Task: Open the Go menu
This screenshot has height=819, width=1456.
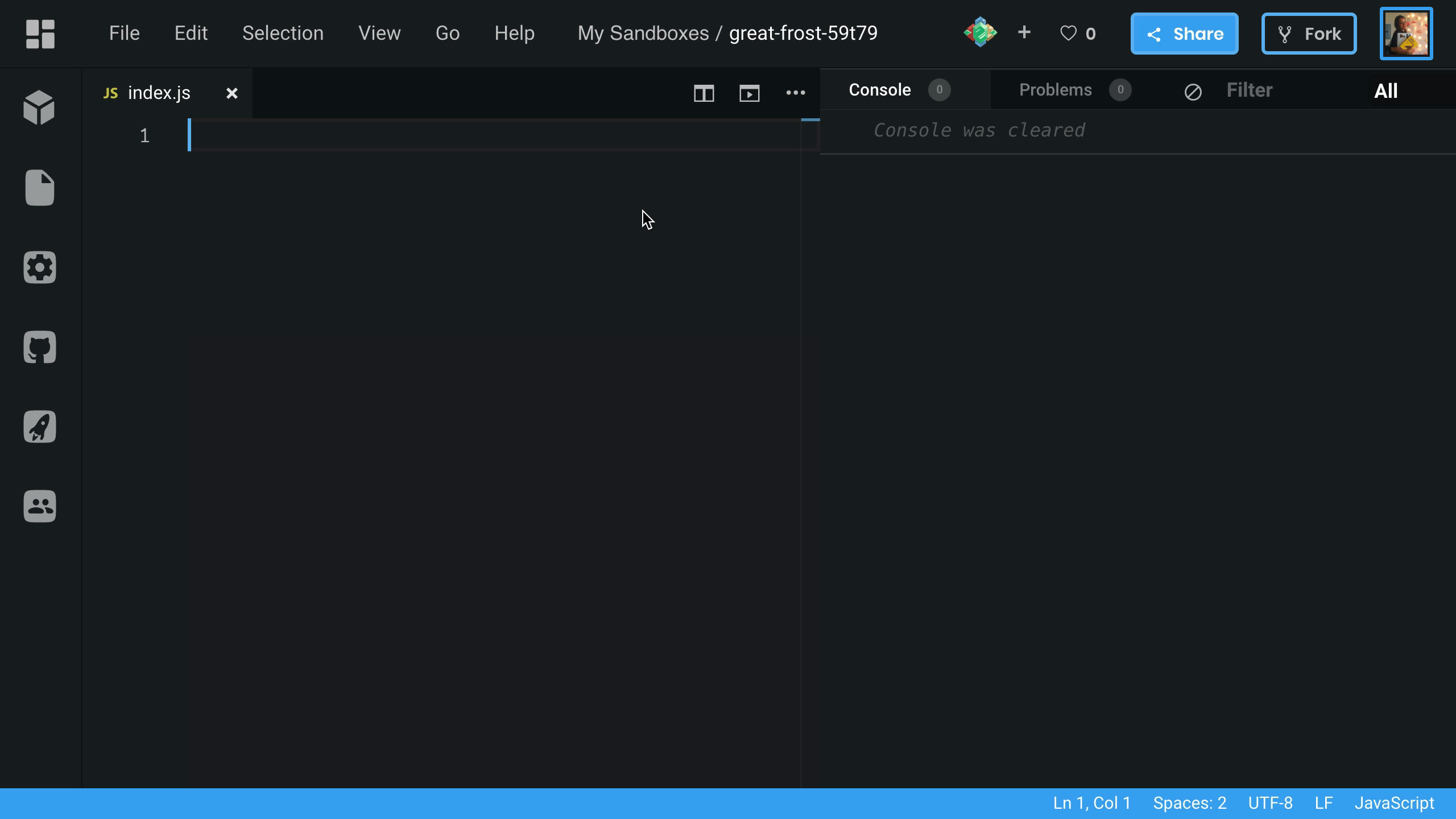Action: [448, 33]
